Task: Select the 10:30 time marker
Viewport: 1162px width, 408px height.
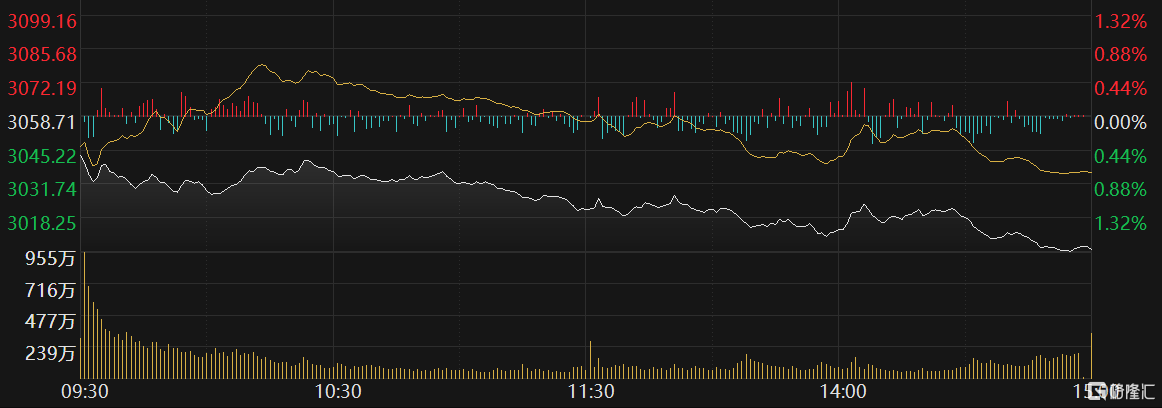Action: pos(337,390)
